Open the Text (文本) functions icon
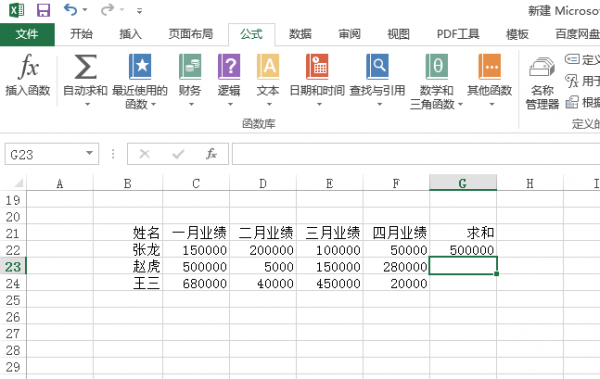600x379 pixels. coord(268,67)
